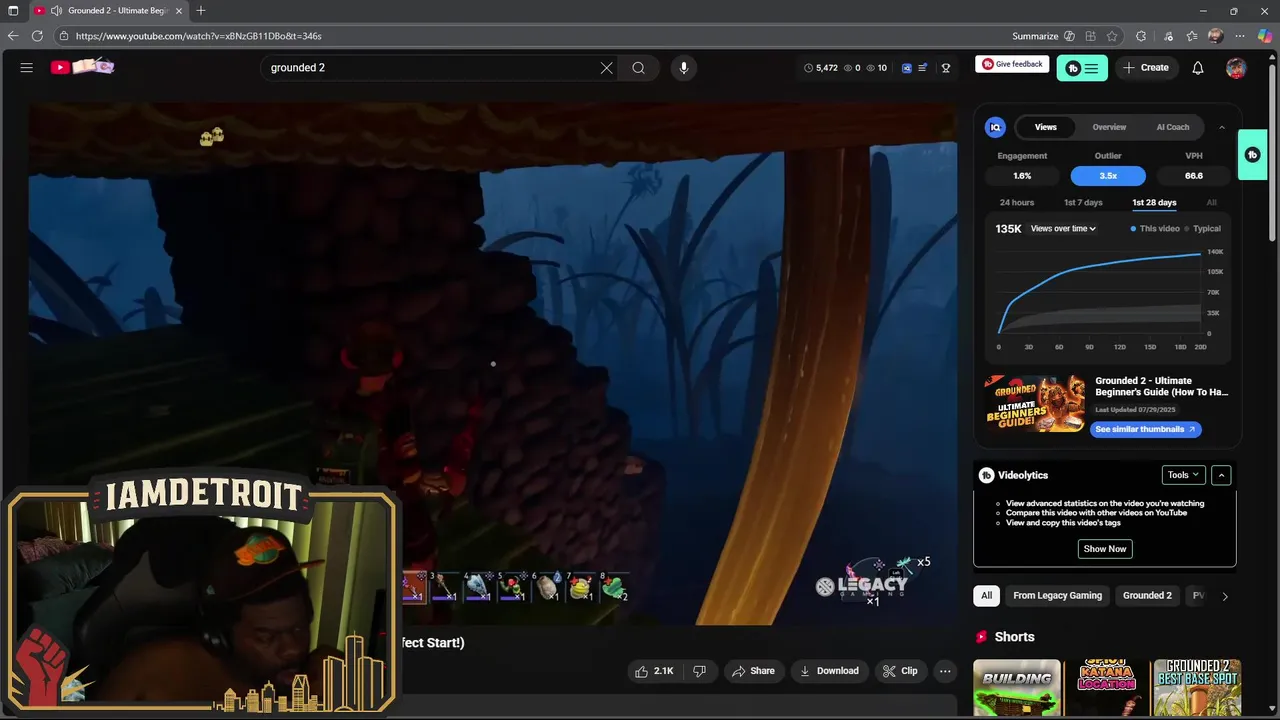Open the browser tab actions menu icon

(x=13, y=11)
